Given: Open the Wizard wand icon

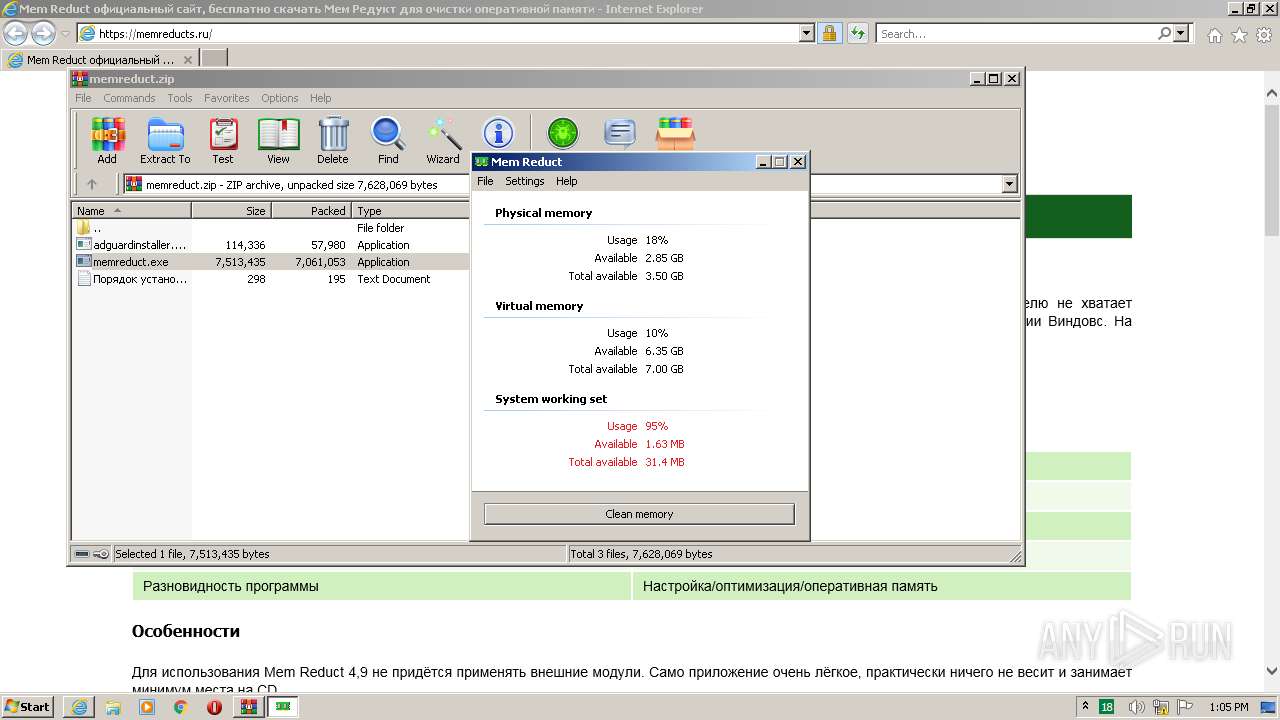Looking at the screenshot, I should (443, 140).
